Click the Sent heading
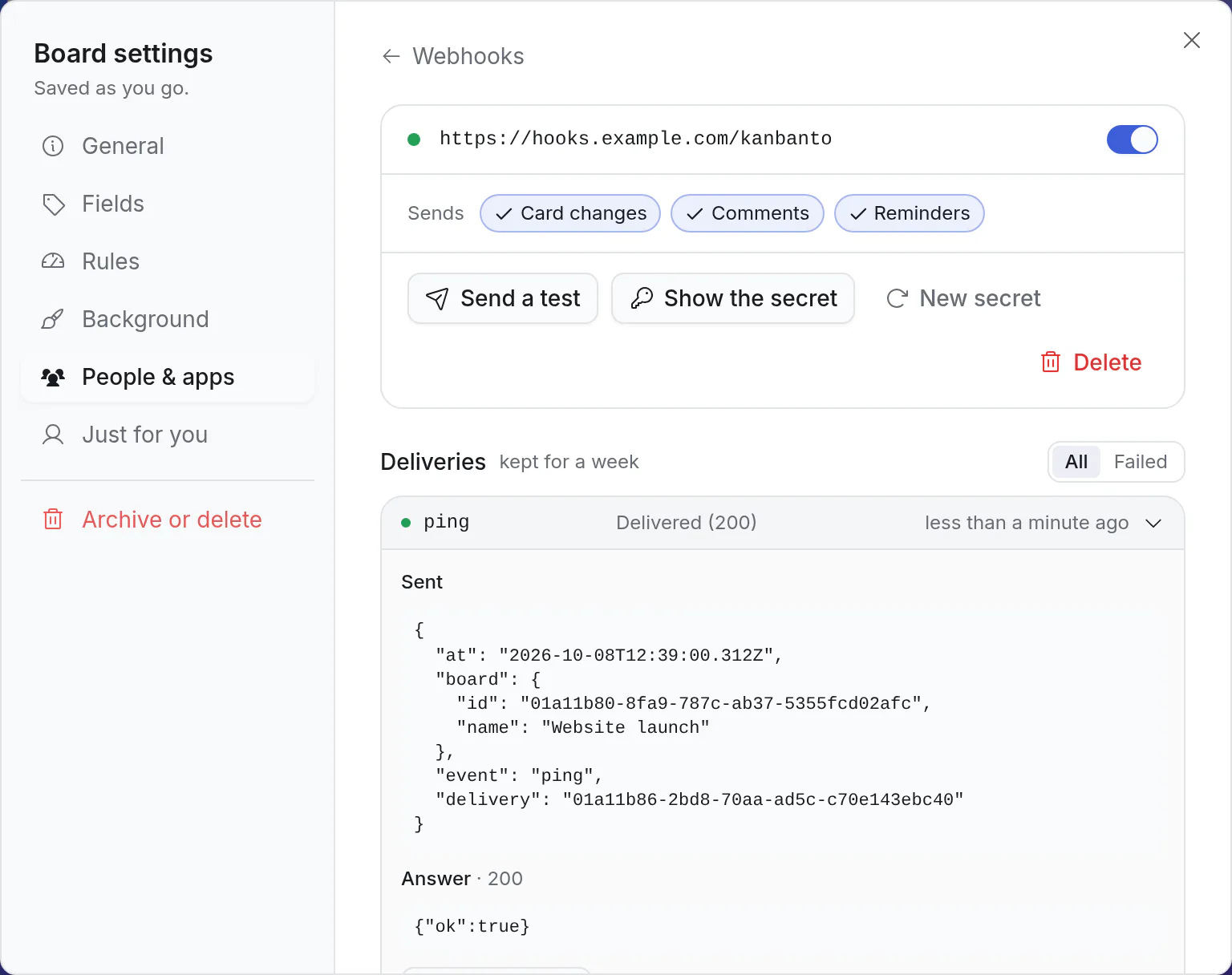The image size is (1232, 975). pos(422,582)
